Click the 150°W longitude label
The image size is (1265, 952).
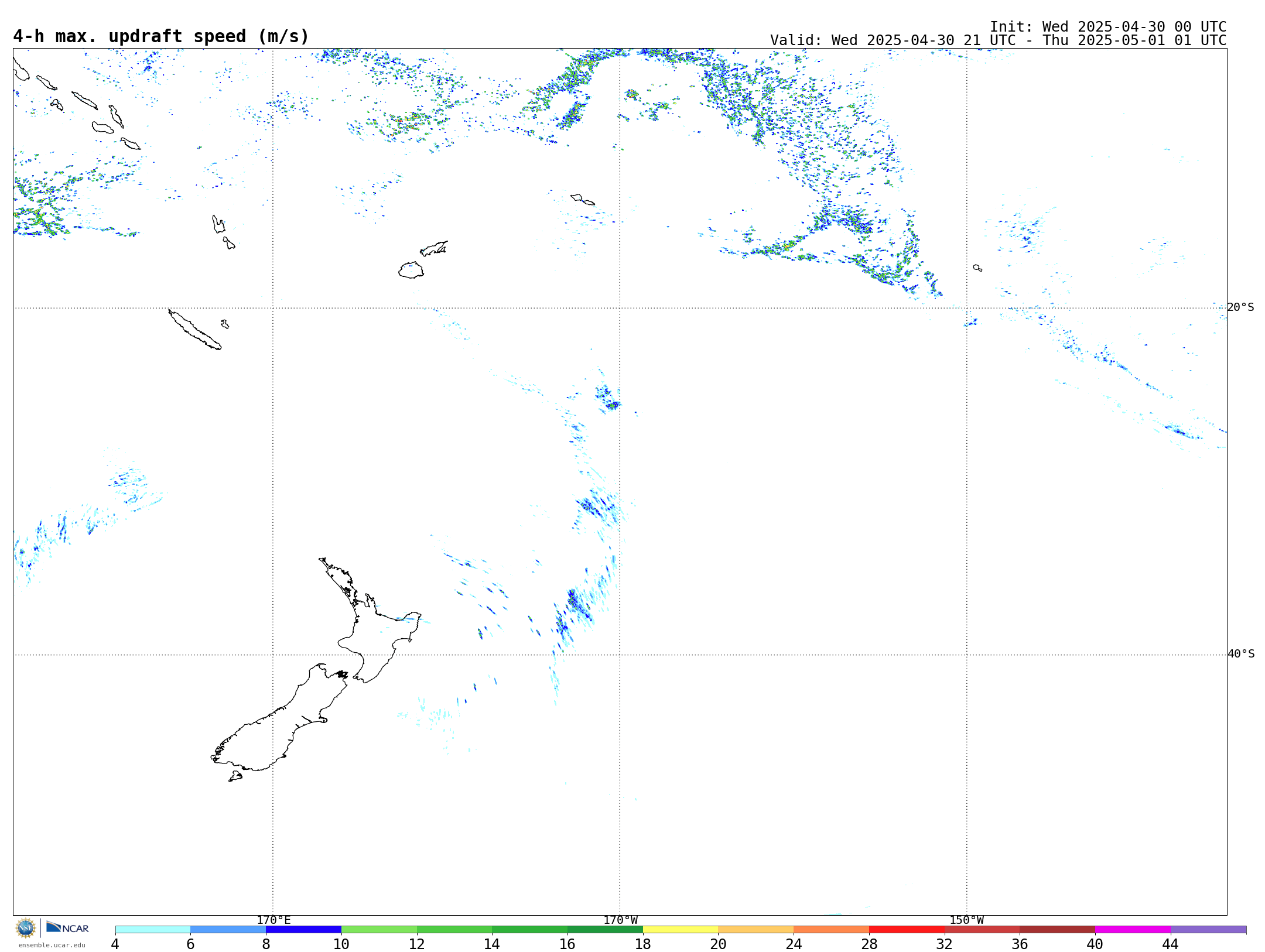pos(966,920)
